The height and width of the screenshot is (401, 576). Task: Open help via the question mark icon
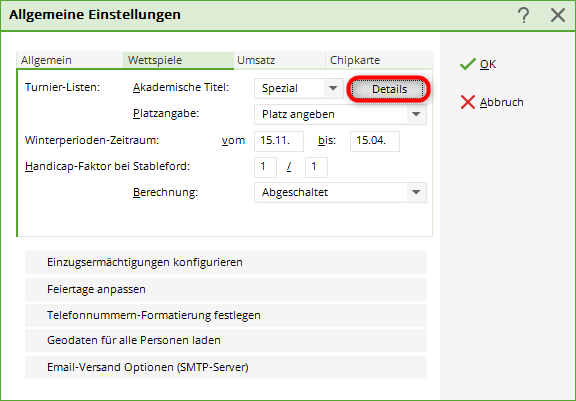tap(523, 15)
